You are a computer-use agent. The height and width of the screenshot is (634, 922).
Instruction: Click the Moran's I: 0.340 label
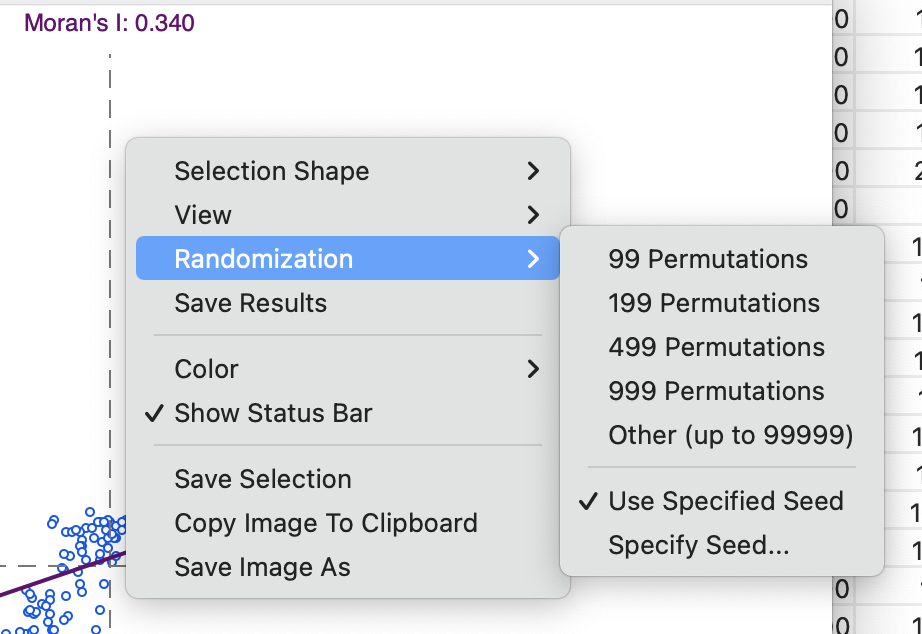(x=109, y=23)
